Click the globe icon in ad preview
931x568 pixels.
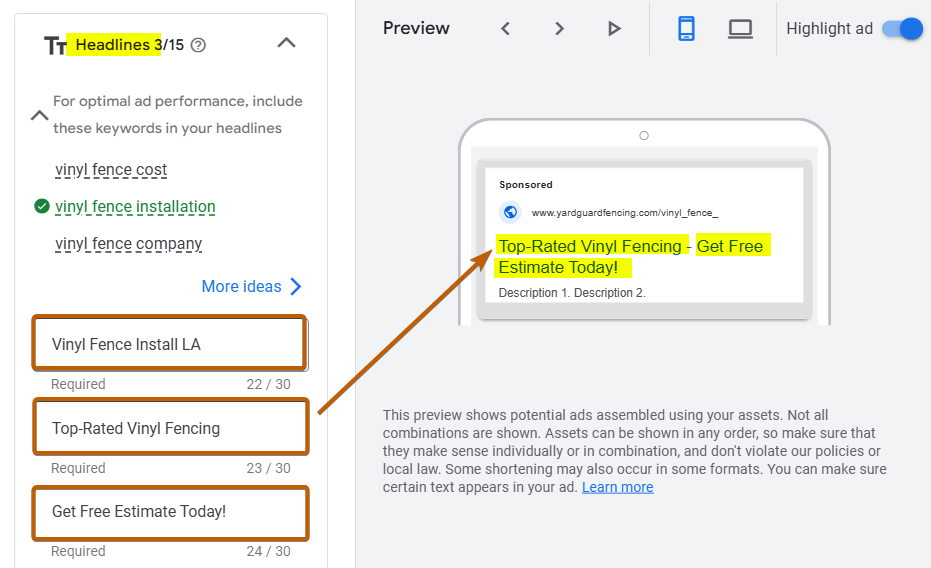[511, 212]
